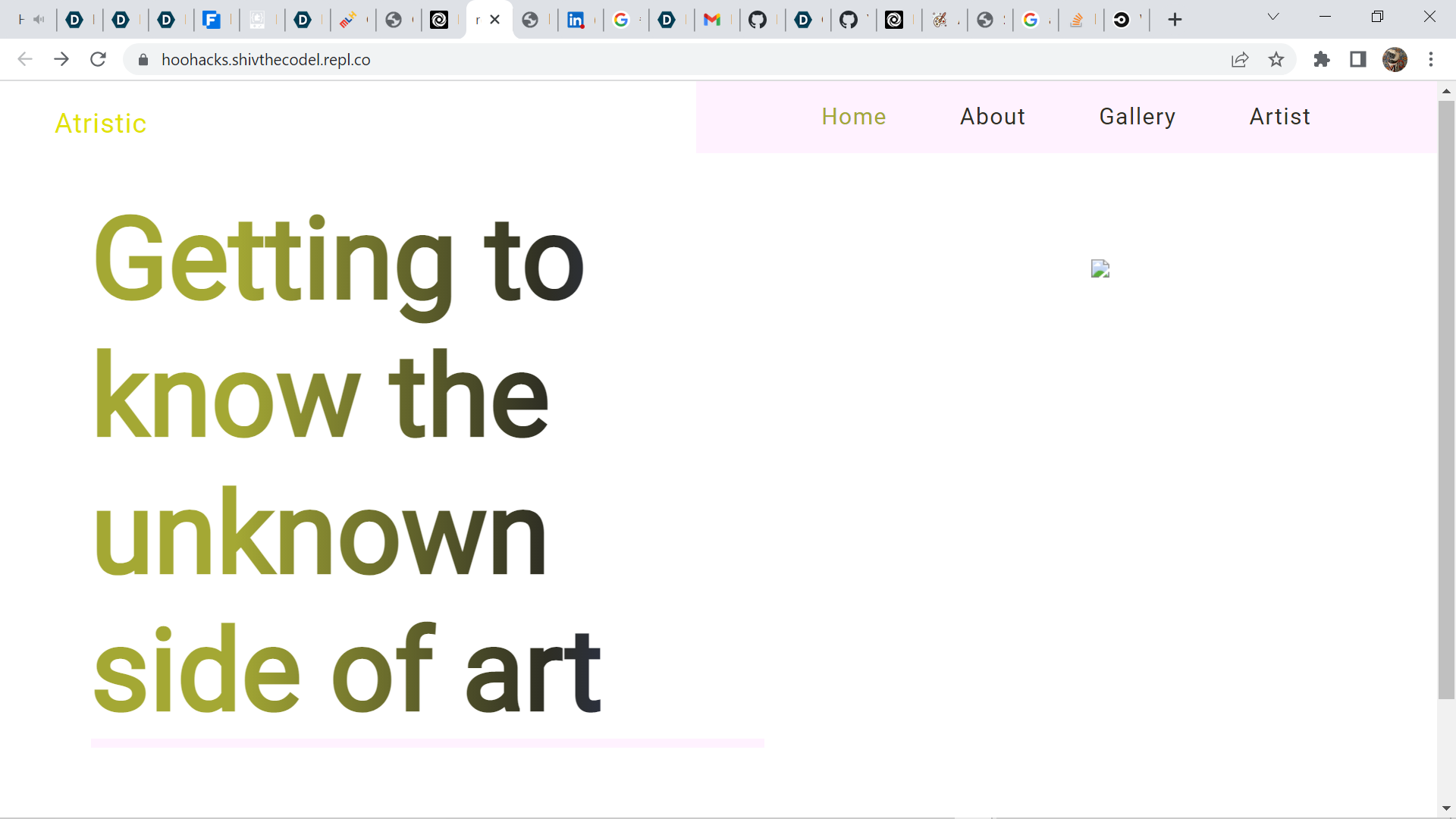Viewport: 1456px width, 819px height.
Task: Open the Artist navigation link
Action: (1279, 117)
